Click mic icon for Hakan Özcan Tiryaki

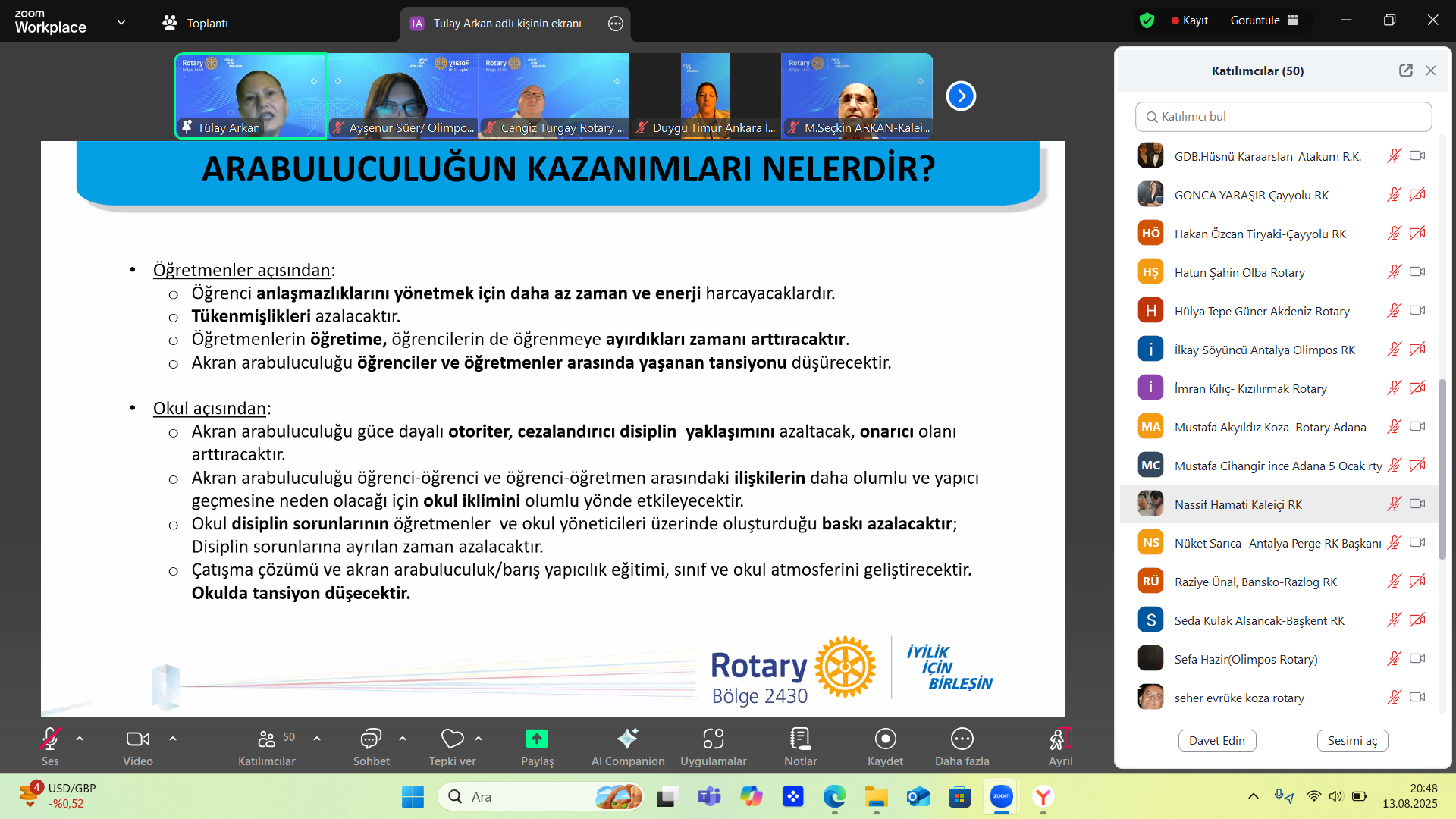pyautogui.click(x=1394, y=234)
